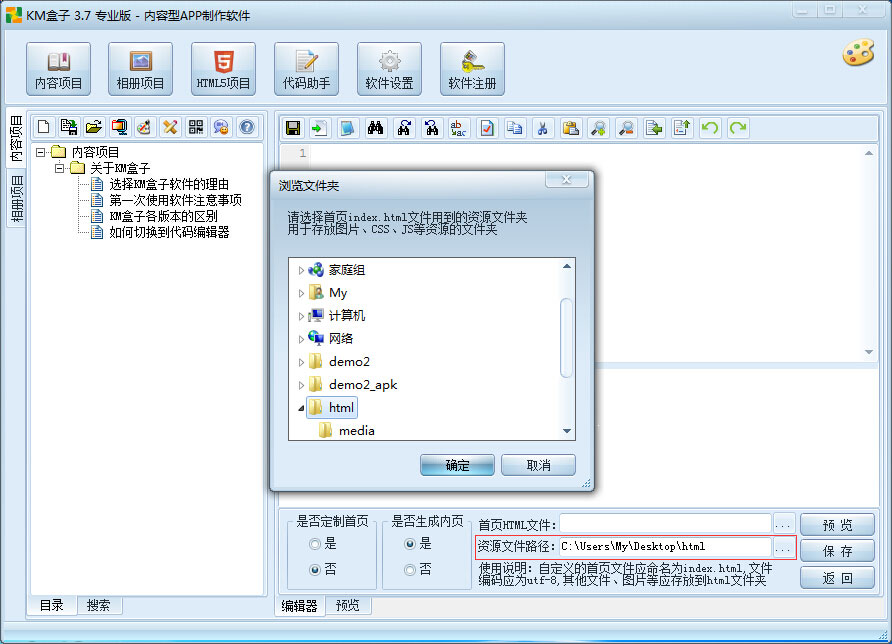Expand the 网络 node
Image resolution: width=892 pixels, height=644 pixels.
(301, 339)
